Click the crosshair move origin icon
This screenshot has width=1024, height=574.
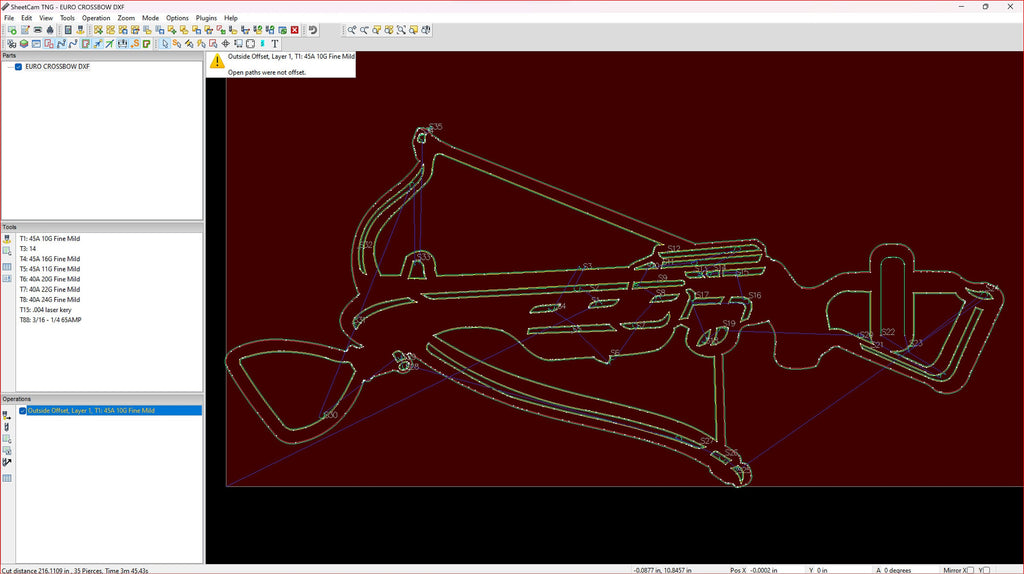[225, 44]
